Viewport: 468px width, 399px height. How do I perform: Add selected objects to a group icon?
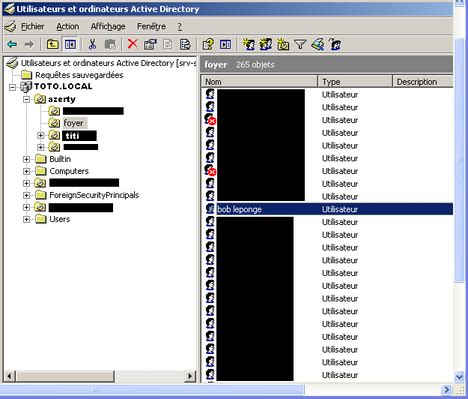click(x=335, y=44)
